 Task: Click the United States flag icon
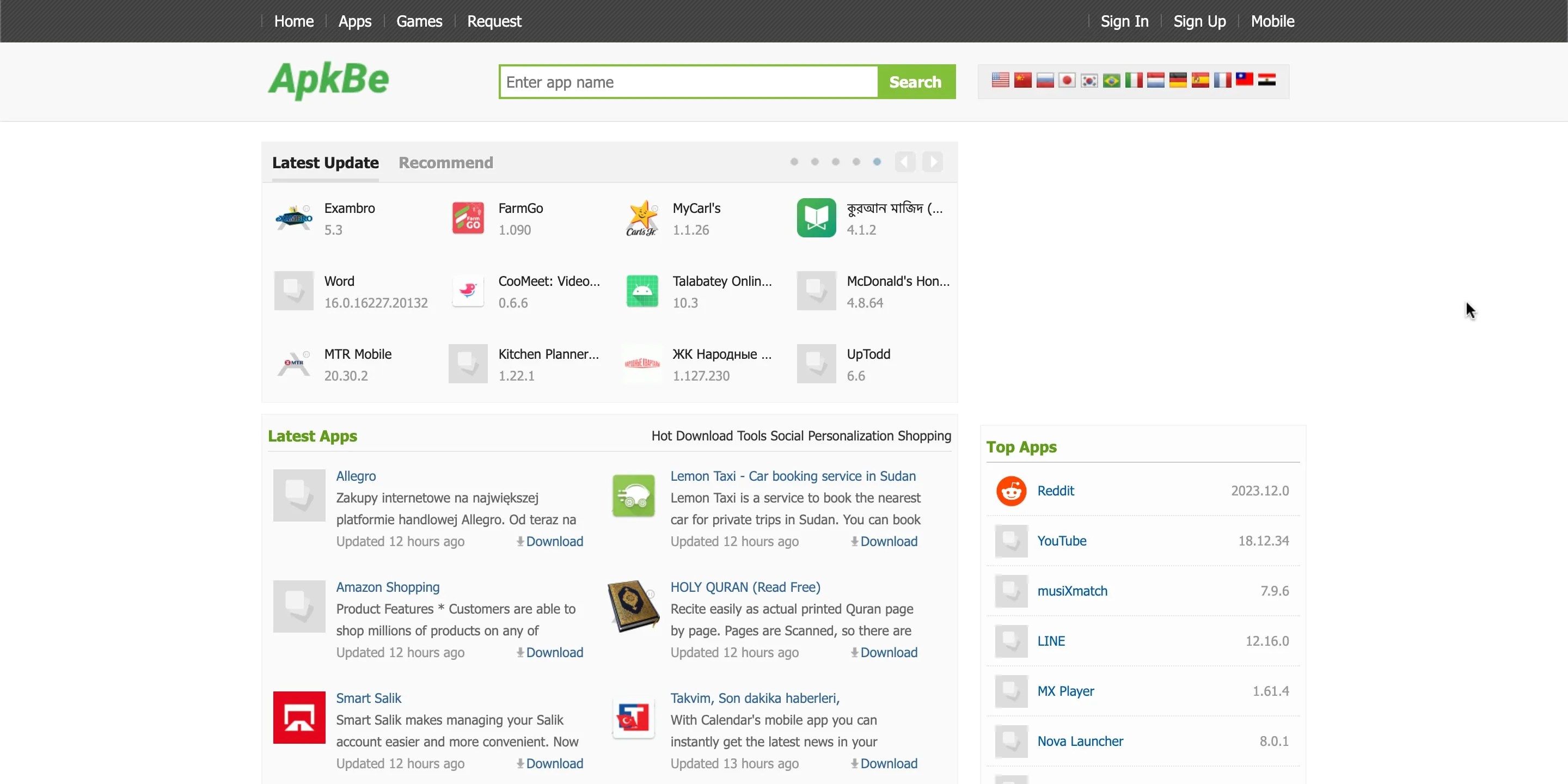tap(1000, 81)
